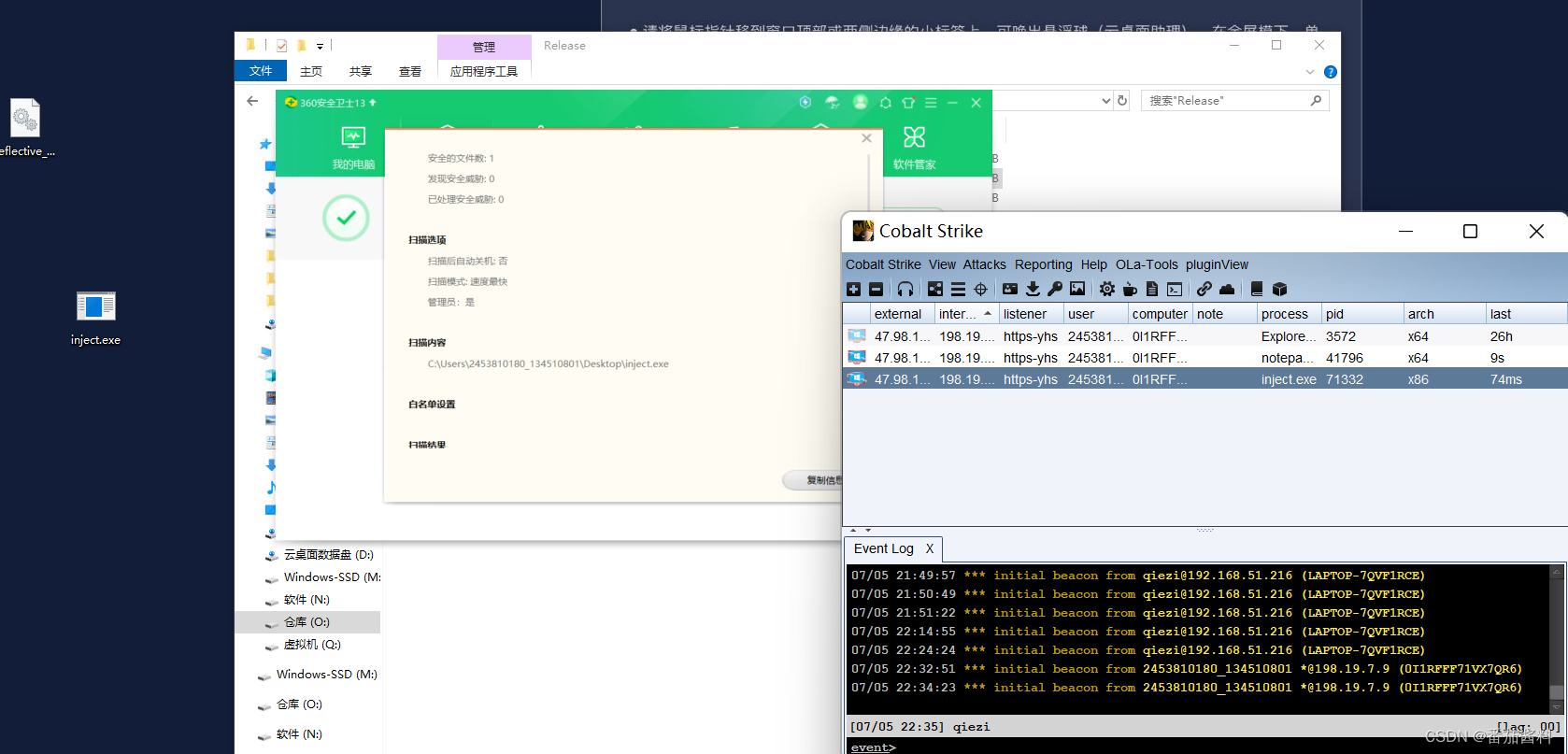Open the OLa-Tools menu
The height and width of the screenshot is (754, 1568).
(1147, 264)
